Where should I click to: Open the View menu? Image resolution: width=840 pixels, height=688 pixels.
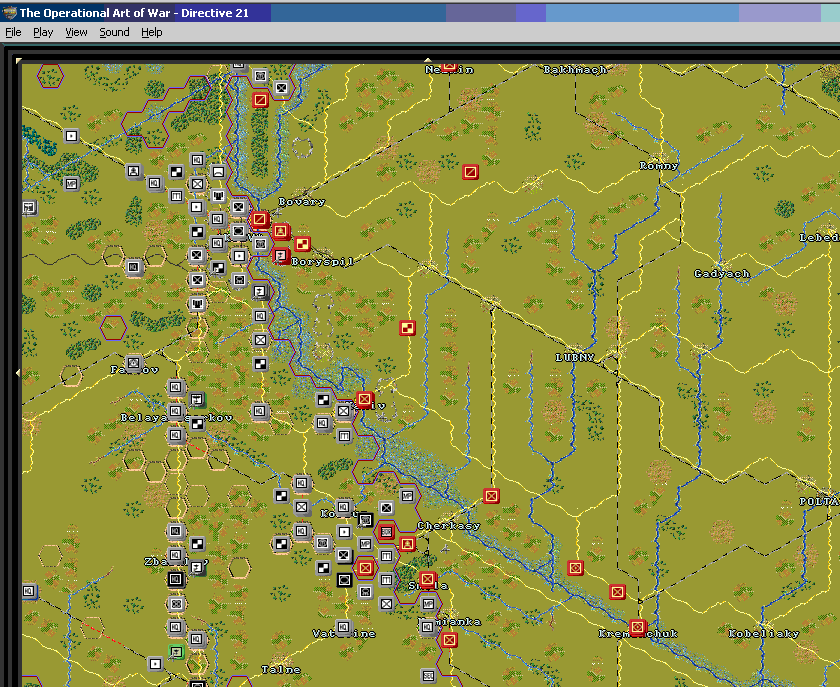tap(76, 32)
